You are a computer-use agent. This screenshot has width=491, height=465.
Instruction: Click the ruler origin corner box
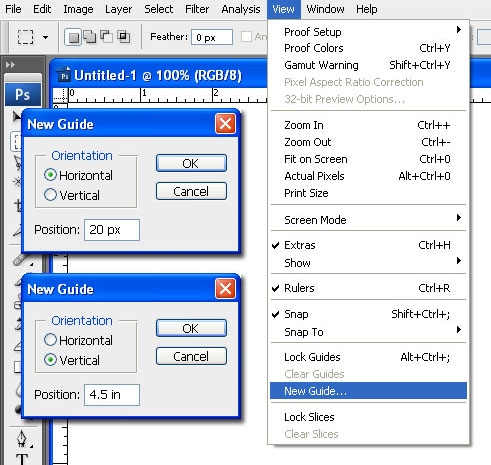[x=60, y=96]
